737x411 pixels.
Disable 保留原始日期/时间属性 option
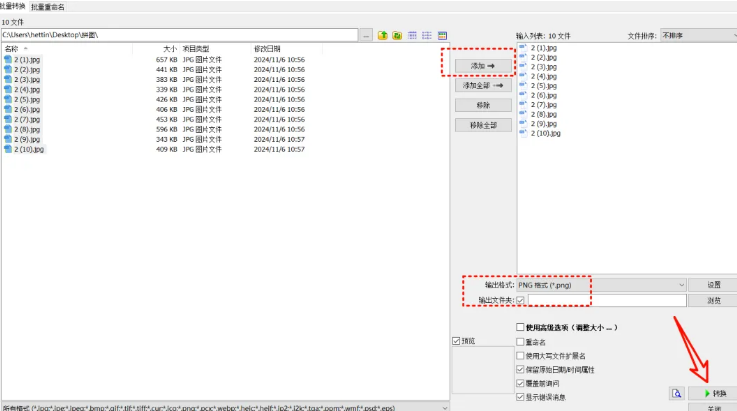pyautogui.click(x=520, y=368)
